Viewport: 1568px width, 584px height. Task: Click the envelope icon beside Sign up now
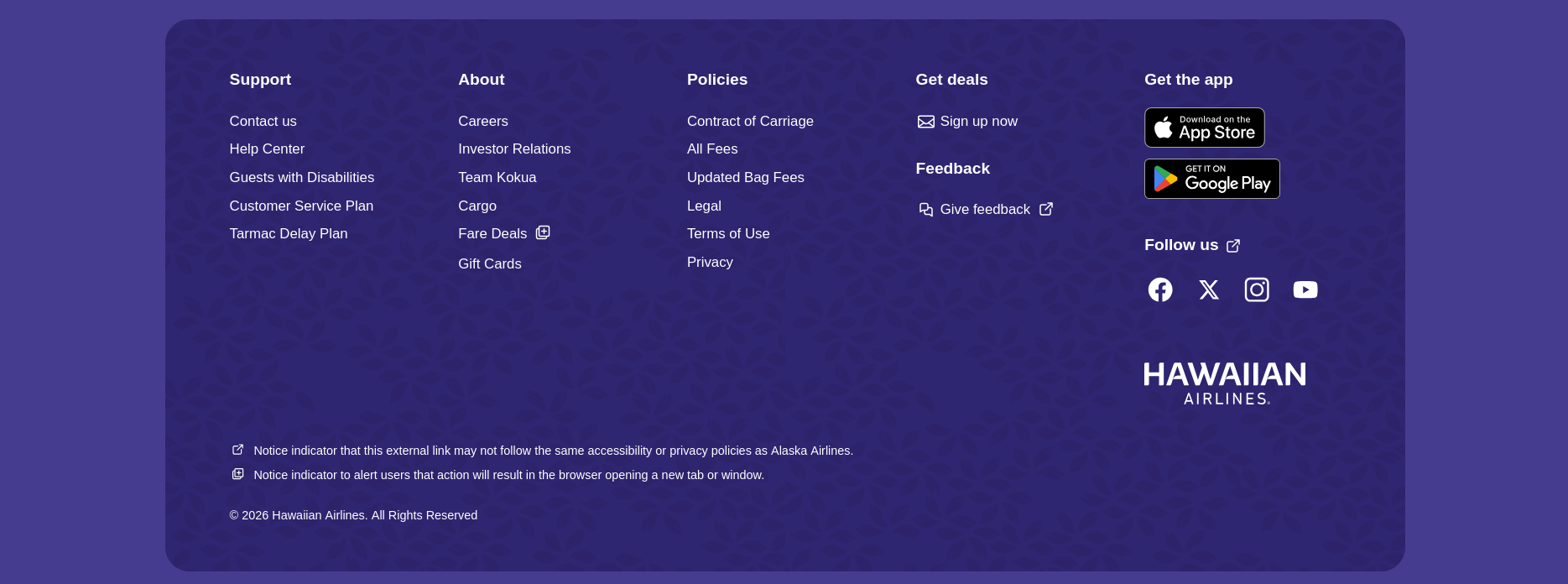(925, 122)
